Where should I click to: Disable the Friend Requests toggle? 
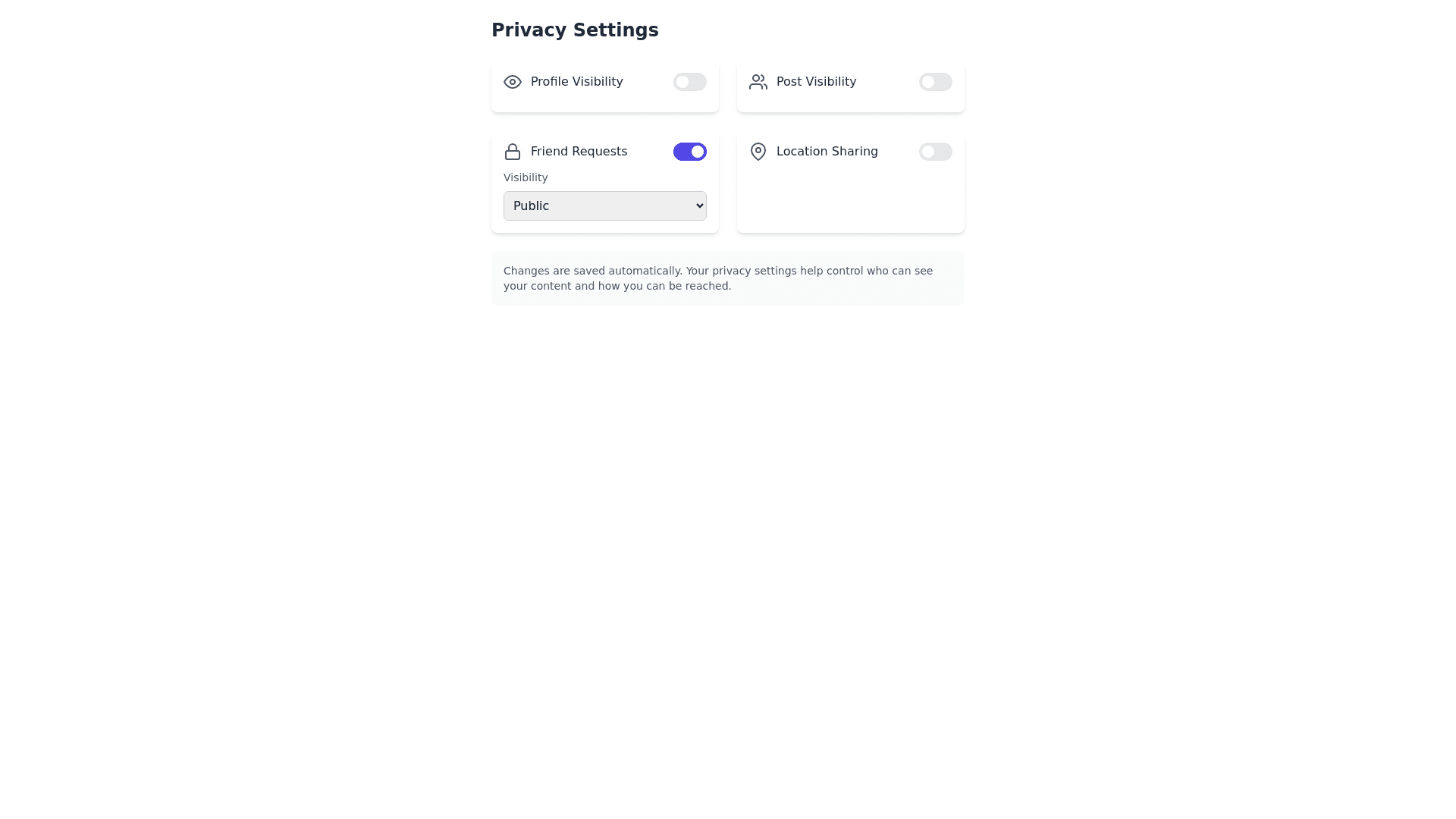(689, 152)
